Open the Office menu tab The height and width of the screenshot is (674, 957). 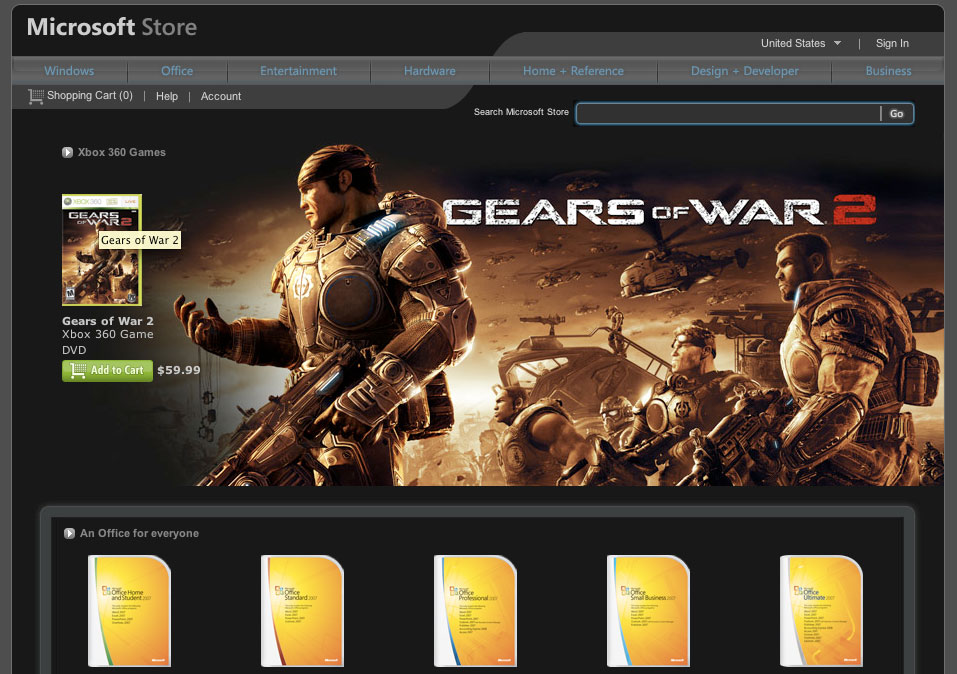pyautogui.click(x=177, y=71)
